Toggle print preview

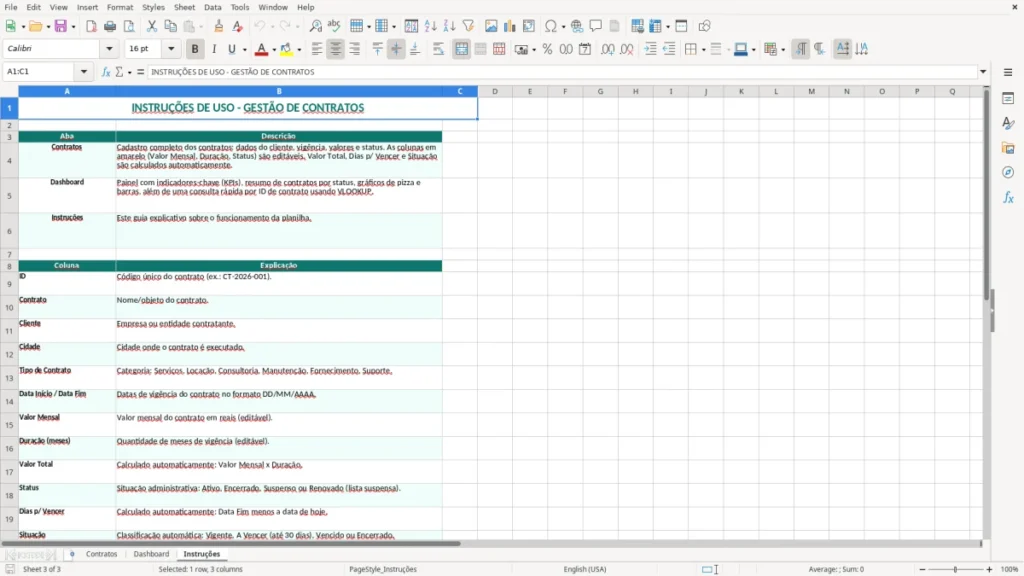point(129,26)
